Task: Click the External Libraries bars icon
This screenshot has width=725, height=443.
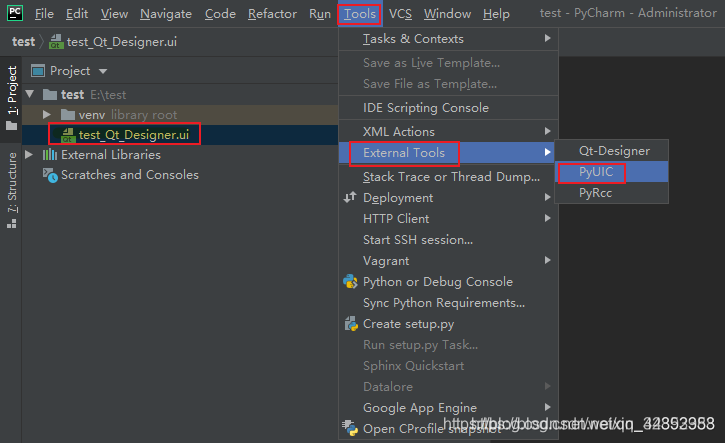Action: (x=49, y=154)
